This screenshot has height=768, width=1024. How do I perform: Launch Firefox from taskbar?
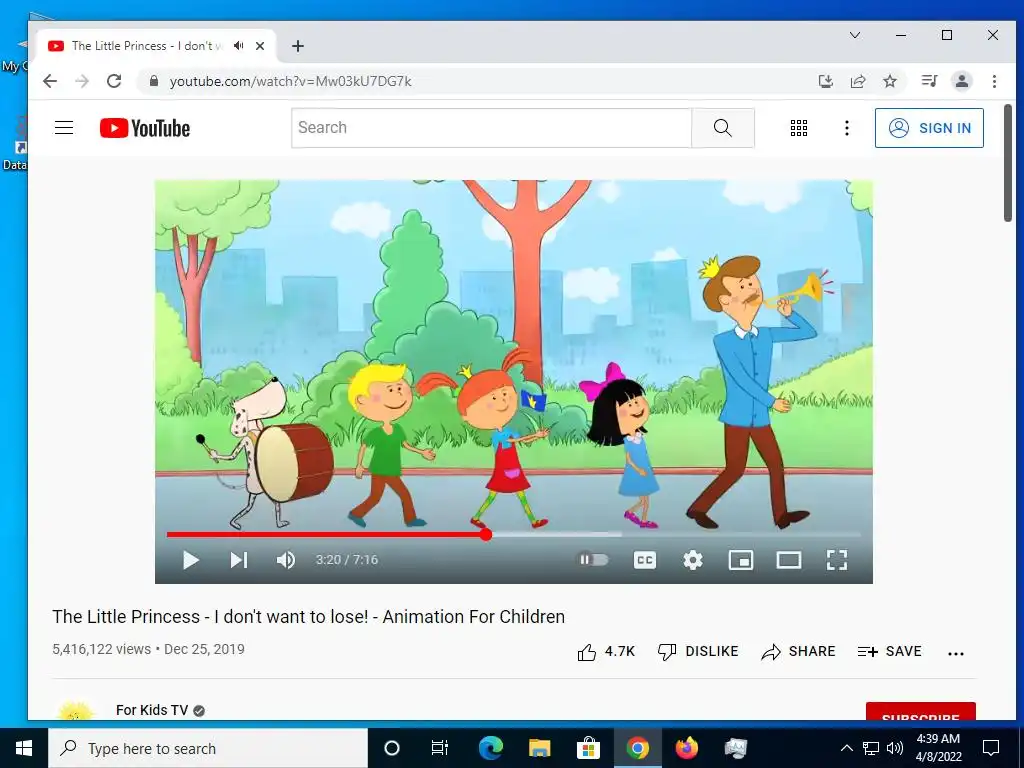[x=686, y=748]
